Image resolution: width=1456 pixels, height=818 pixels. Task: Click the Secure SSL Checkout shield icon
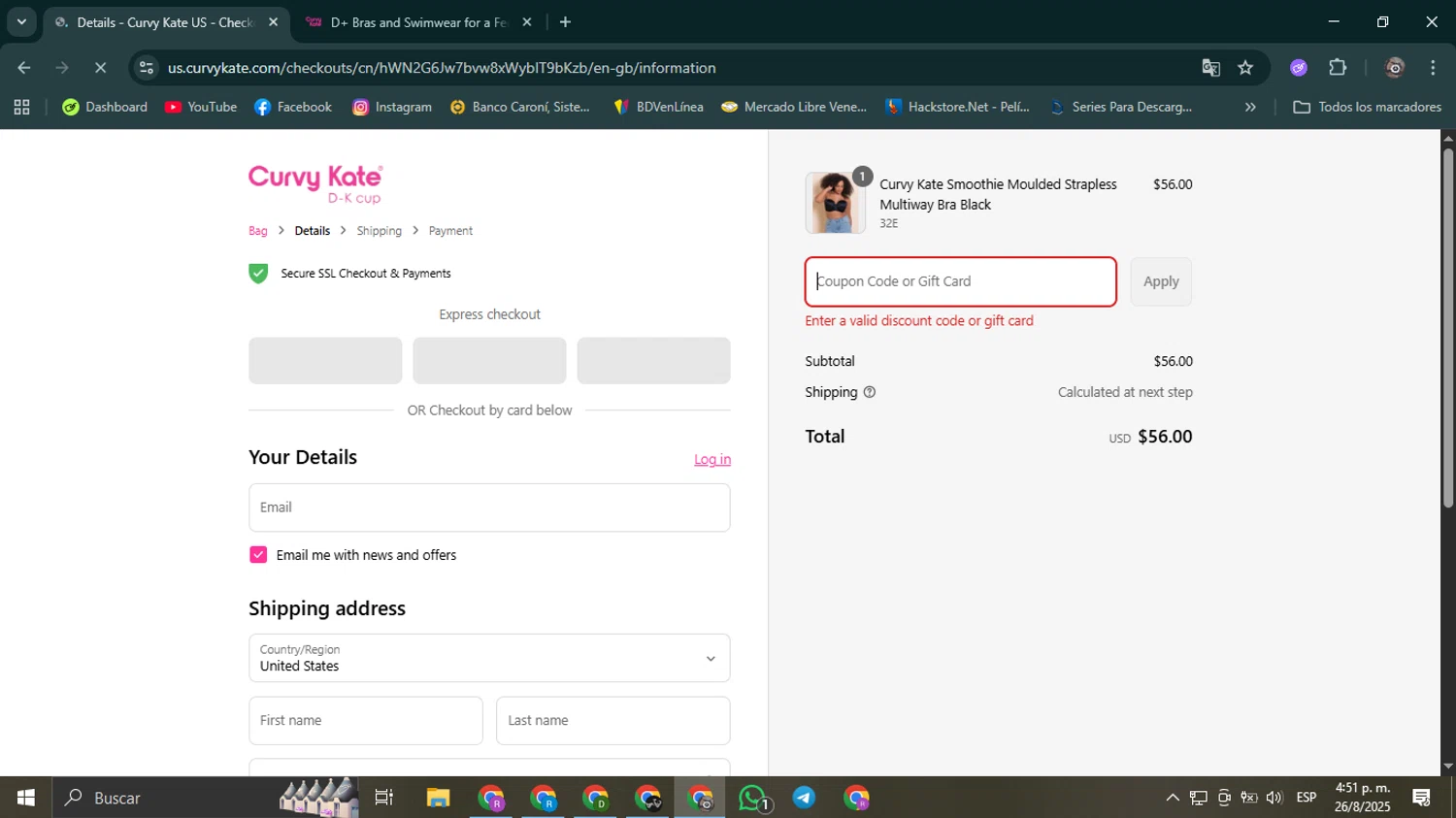(x=258, y=274)
